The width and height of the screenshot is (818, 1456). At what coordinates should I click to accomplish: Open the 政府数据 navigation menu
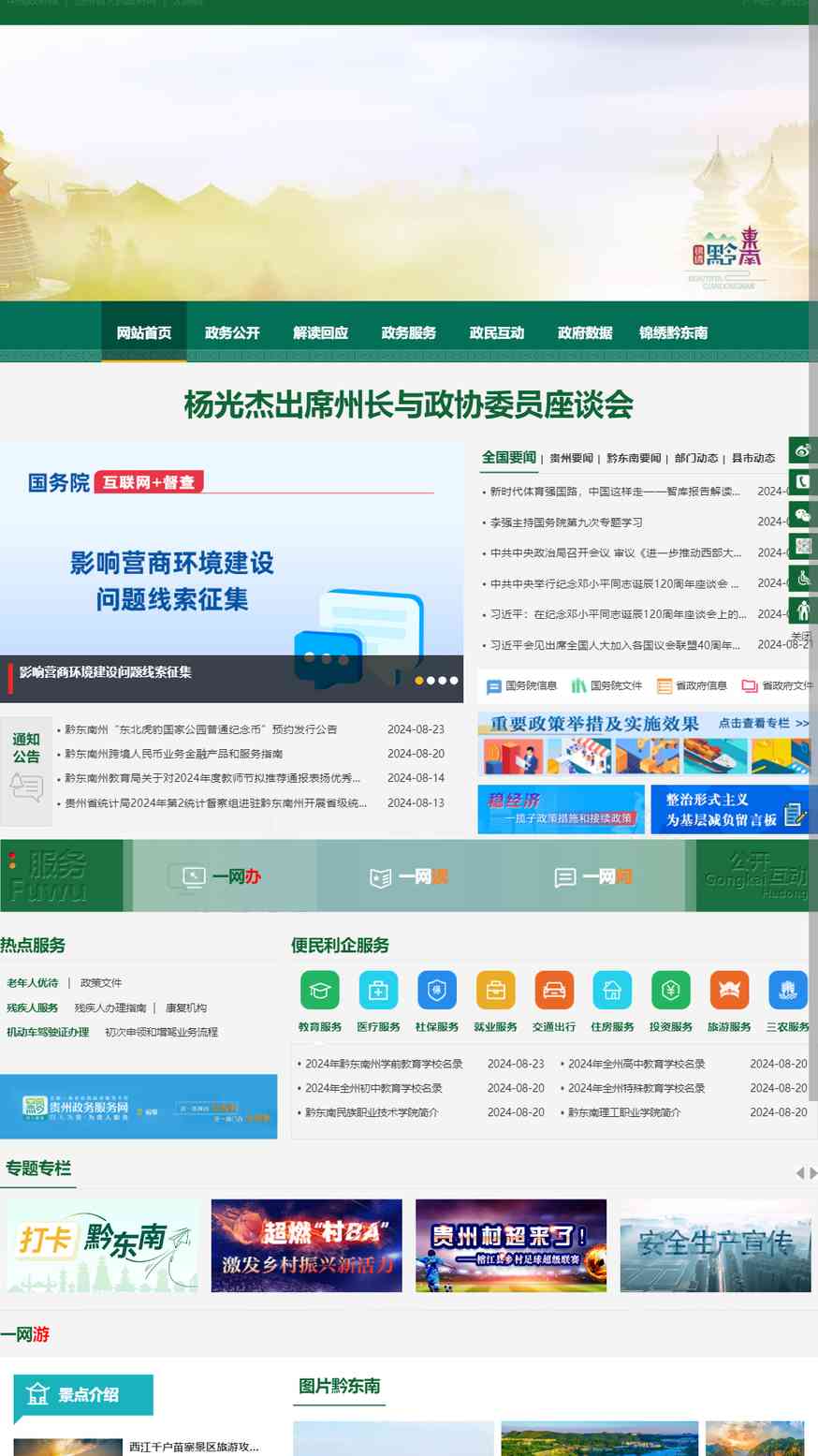[585, 332]
